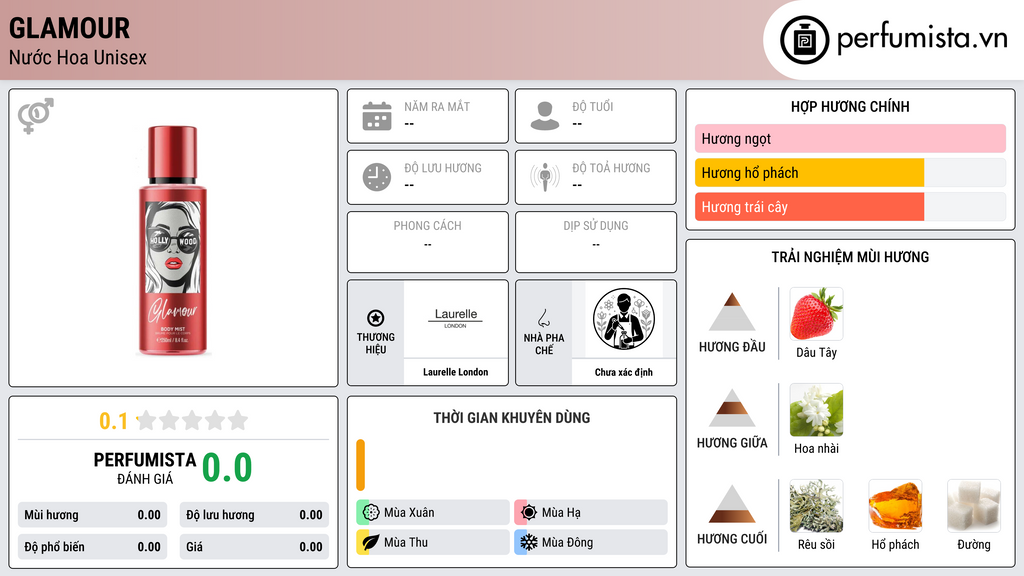This screenshot has height=576, width=1024.
Task: Click the calendar icon for Năm ra mắt
Action: coord(377,116)
